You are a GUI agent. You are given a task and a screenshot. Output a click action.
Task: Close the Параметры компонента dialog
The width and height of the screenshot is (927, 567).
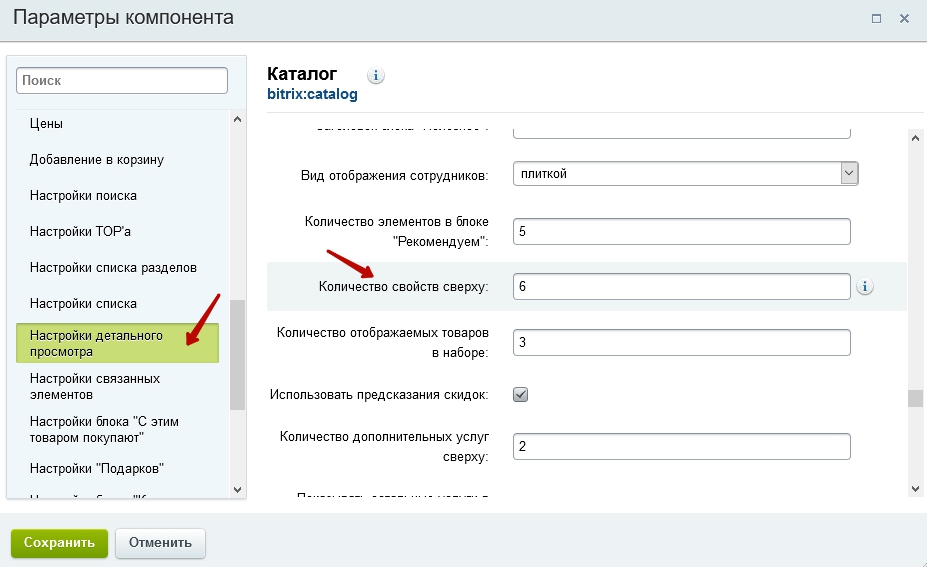tap(904, 19)
